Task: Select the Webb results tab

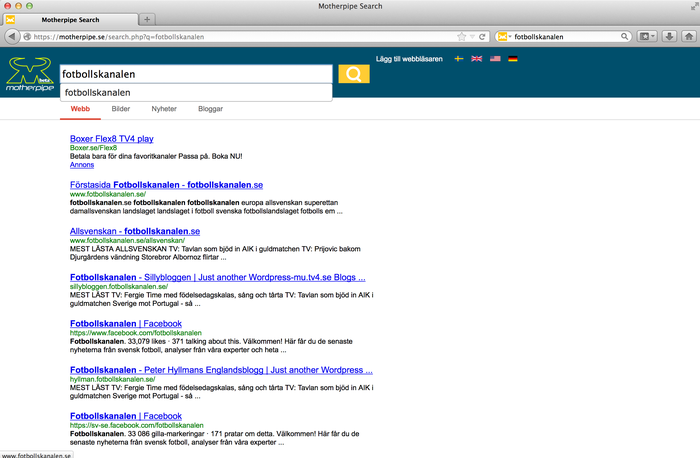Action: (80, 109)
